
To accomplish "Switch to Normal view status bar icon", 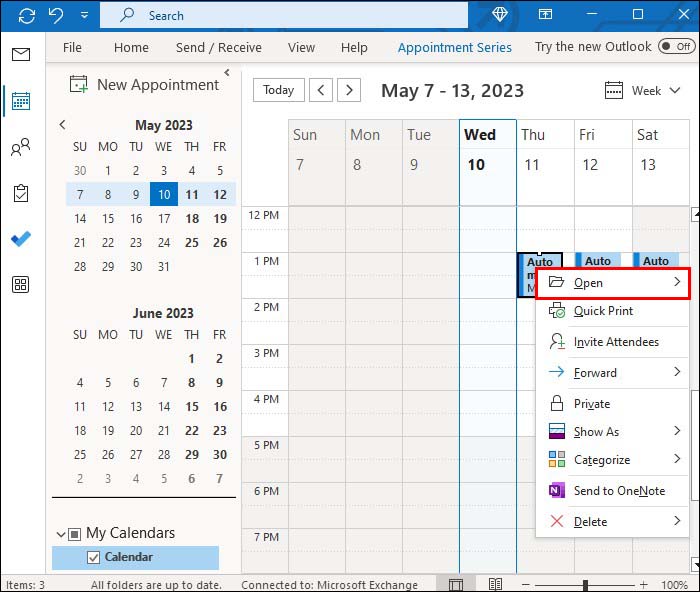I will point(455,584).
